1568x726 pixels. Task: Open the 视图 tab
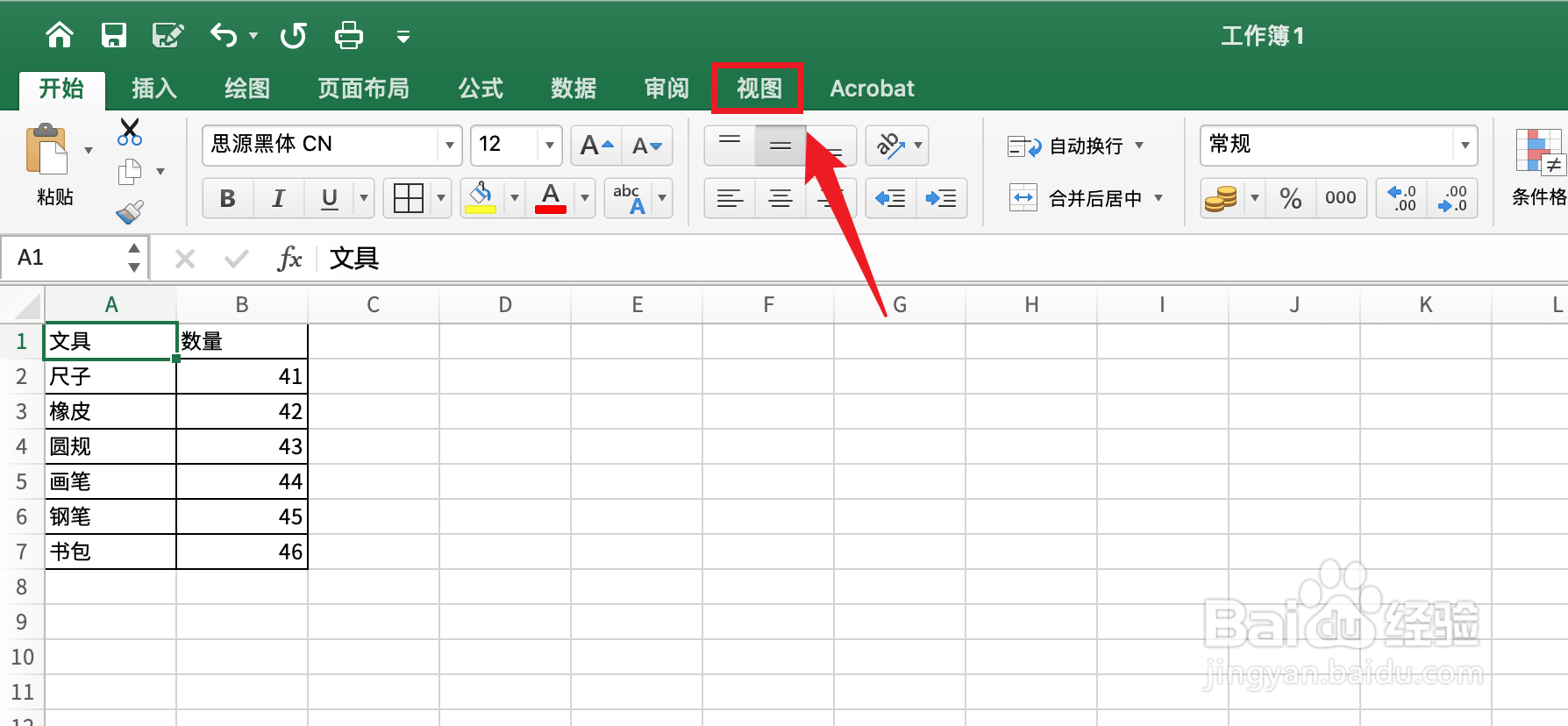click(x=759, y=89)
